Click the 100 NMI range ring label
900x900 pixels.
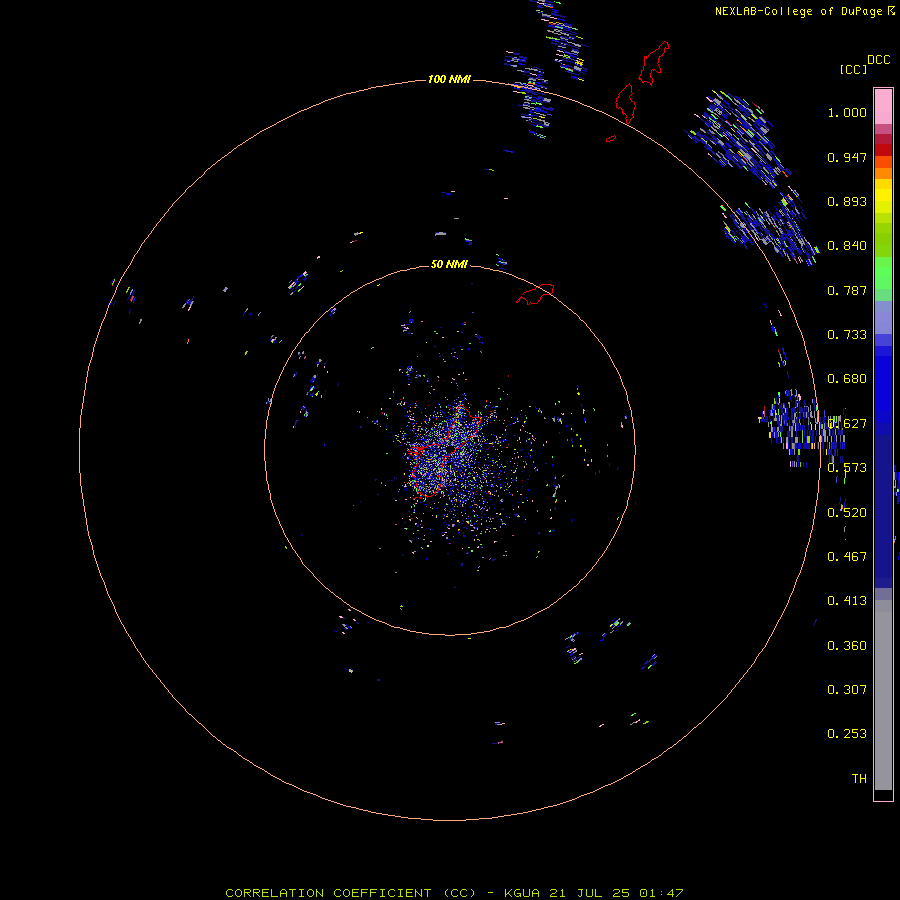(449, 79)
